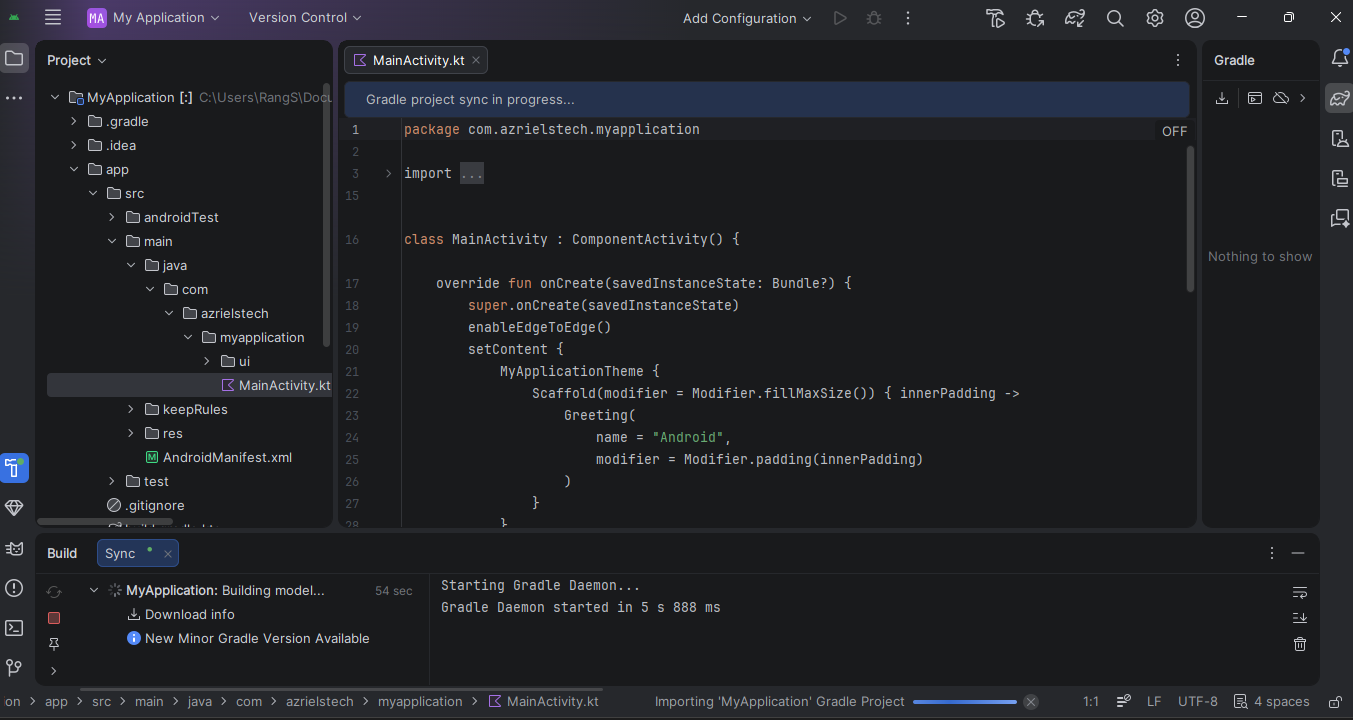Select AndroidManifest.xml in project tree
Viewport: 1353px width, 720px height.
point(218,457)
